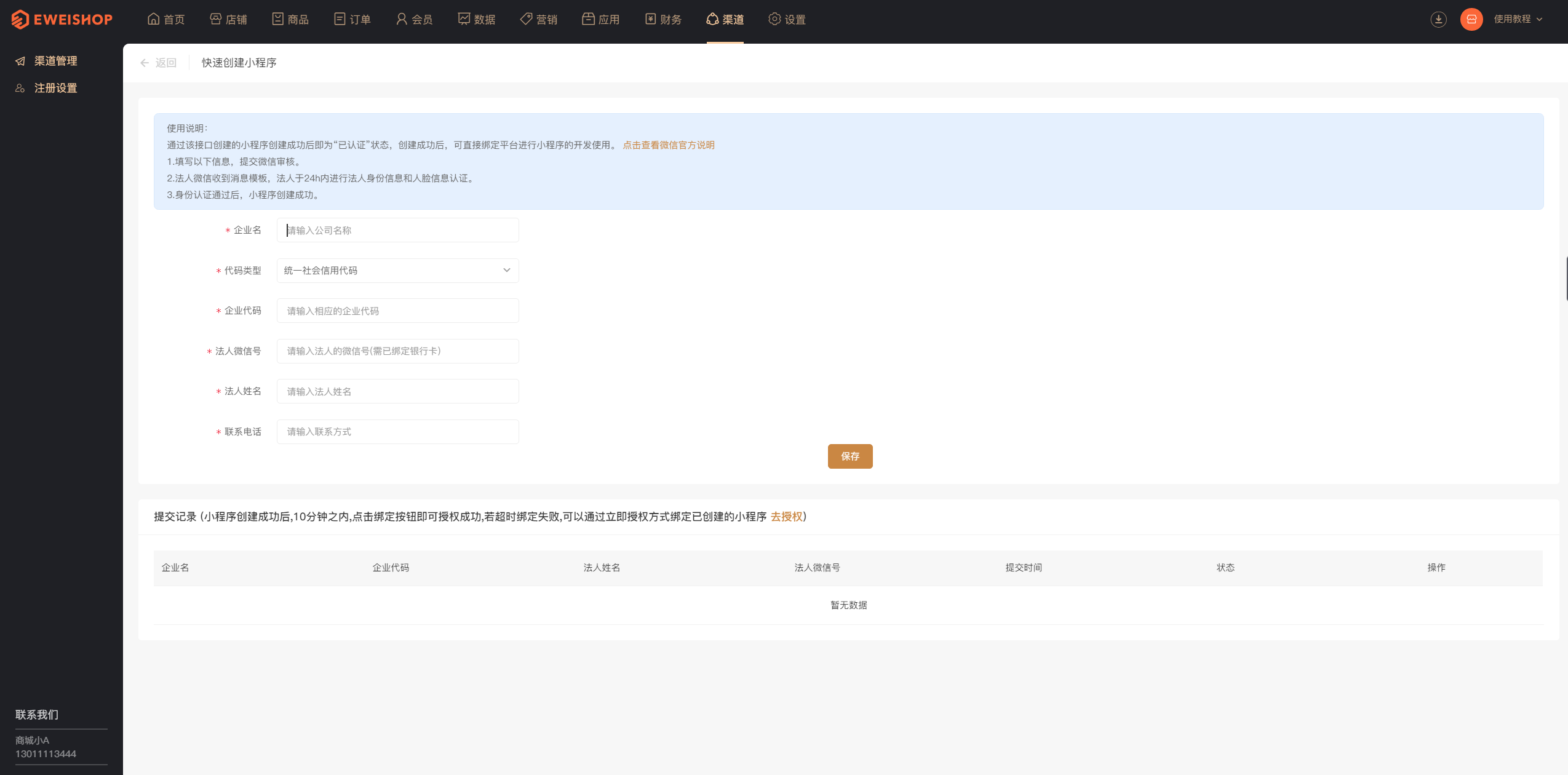This screenshot has height=775, width=1568.
Task: Click the 企业名 table column header
Action: click(x=175, y=568)
